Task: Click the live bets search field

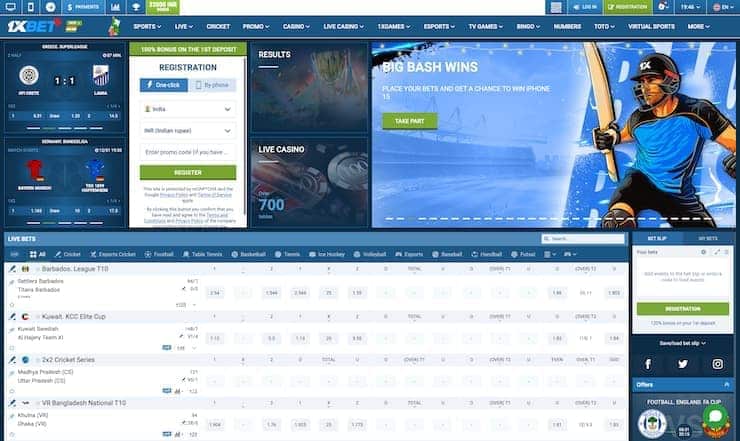Action: [583, 238]
